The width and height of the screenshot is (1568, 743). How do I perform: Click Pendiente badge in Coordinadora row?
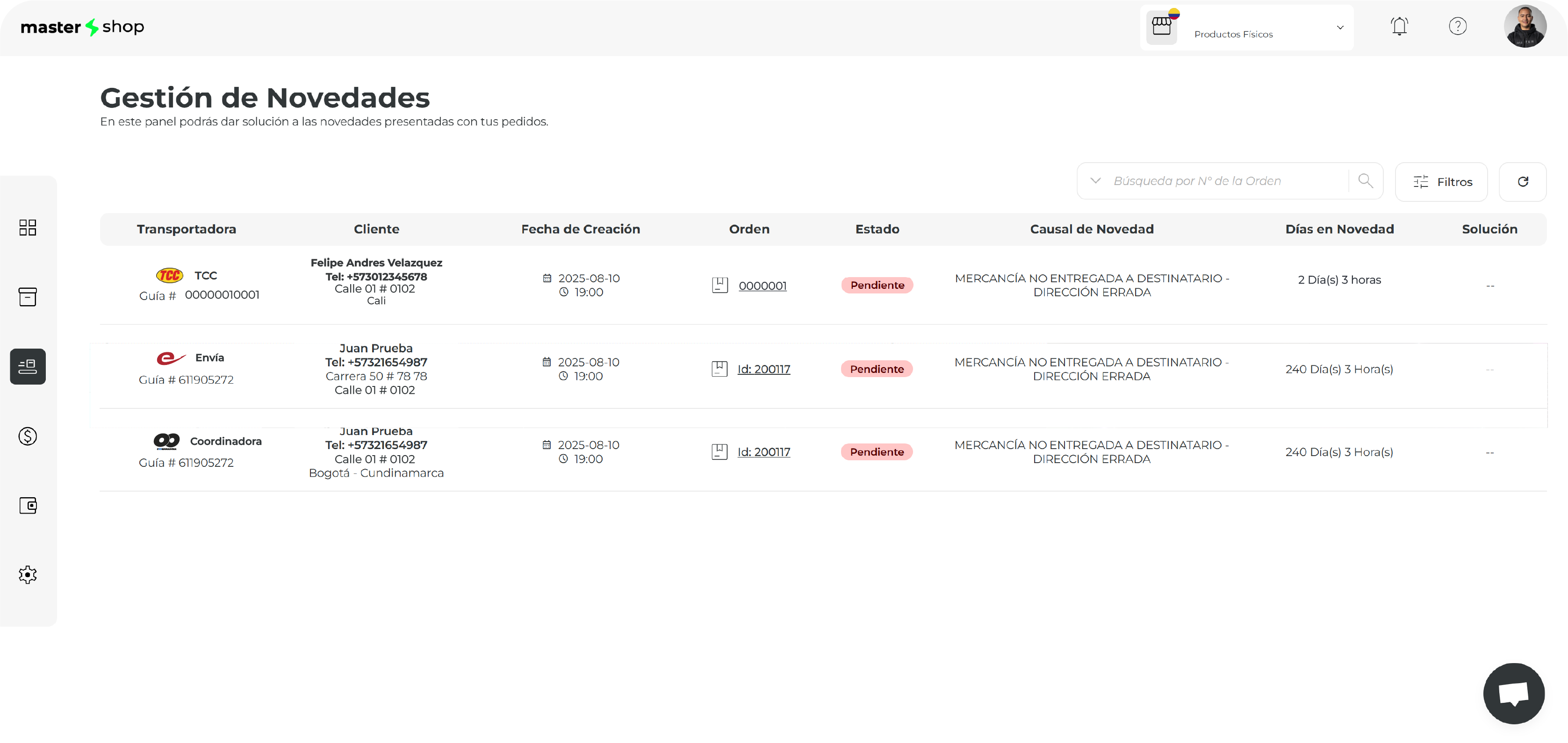click(x=877, y=451)
